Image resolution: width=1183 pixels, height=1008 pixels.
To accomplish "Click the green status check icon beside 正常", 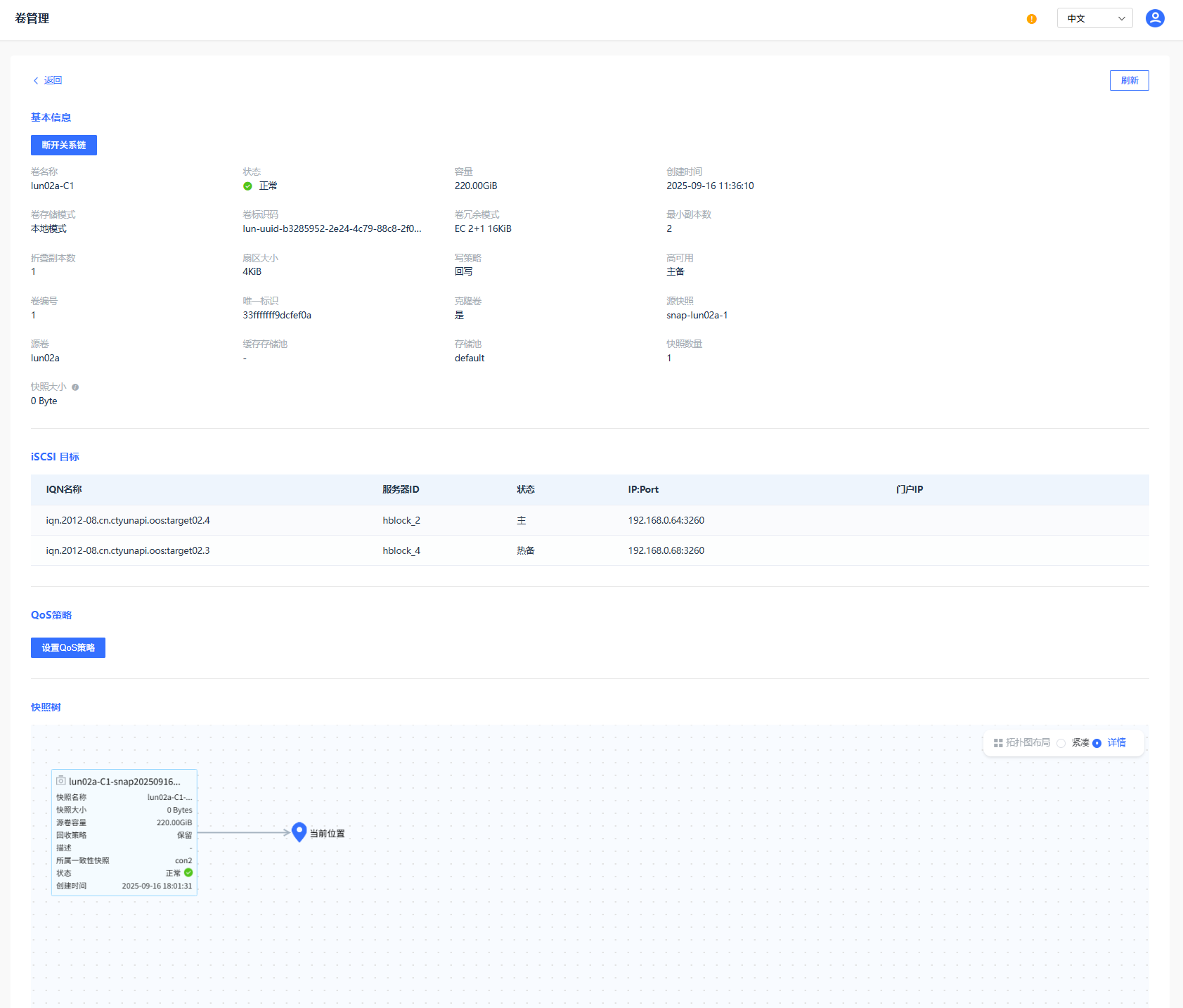I will click(247, 186).
